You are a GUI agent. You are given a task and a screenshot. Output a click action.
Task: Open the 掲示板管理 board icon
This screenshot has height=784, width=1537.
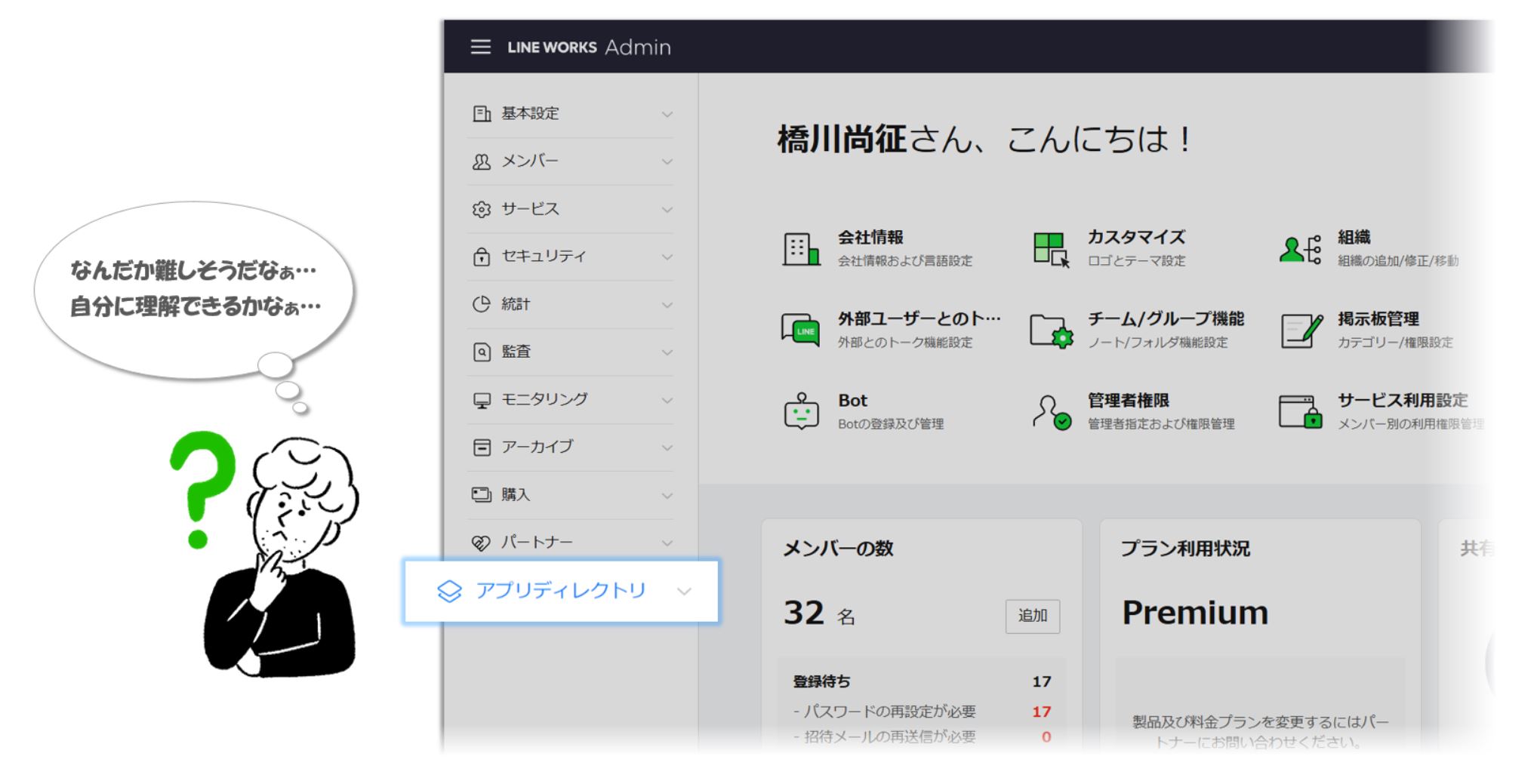point(1301,331)
